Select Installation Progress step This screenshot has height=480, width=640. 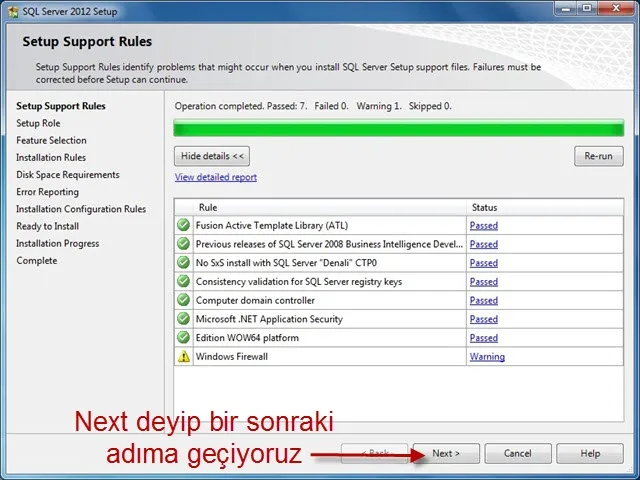point(58,243)
